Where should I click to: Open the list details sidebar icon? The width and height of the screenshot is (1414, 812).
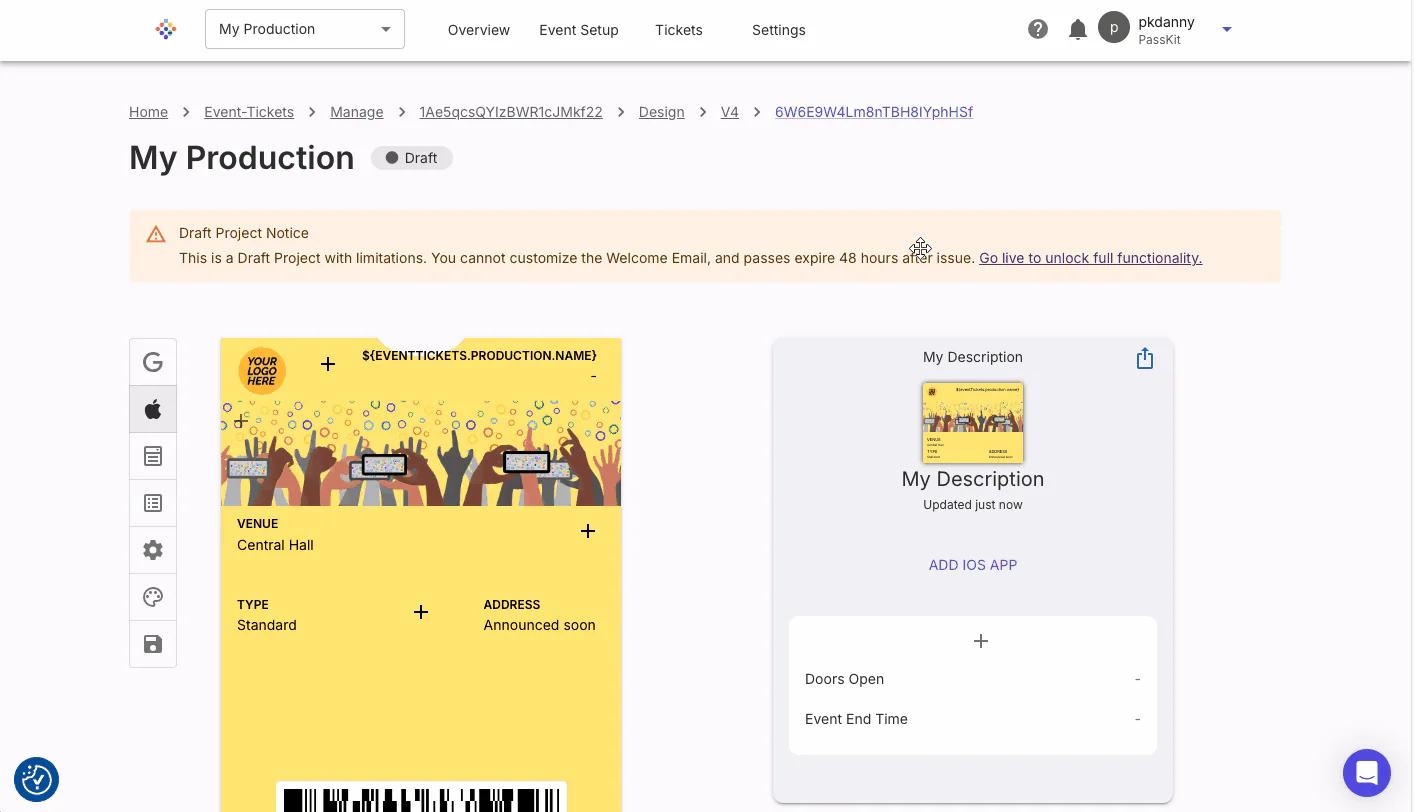point(153,503)
